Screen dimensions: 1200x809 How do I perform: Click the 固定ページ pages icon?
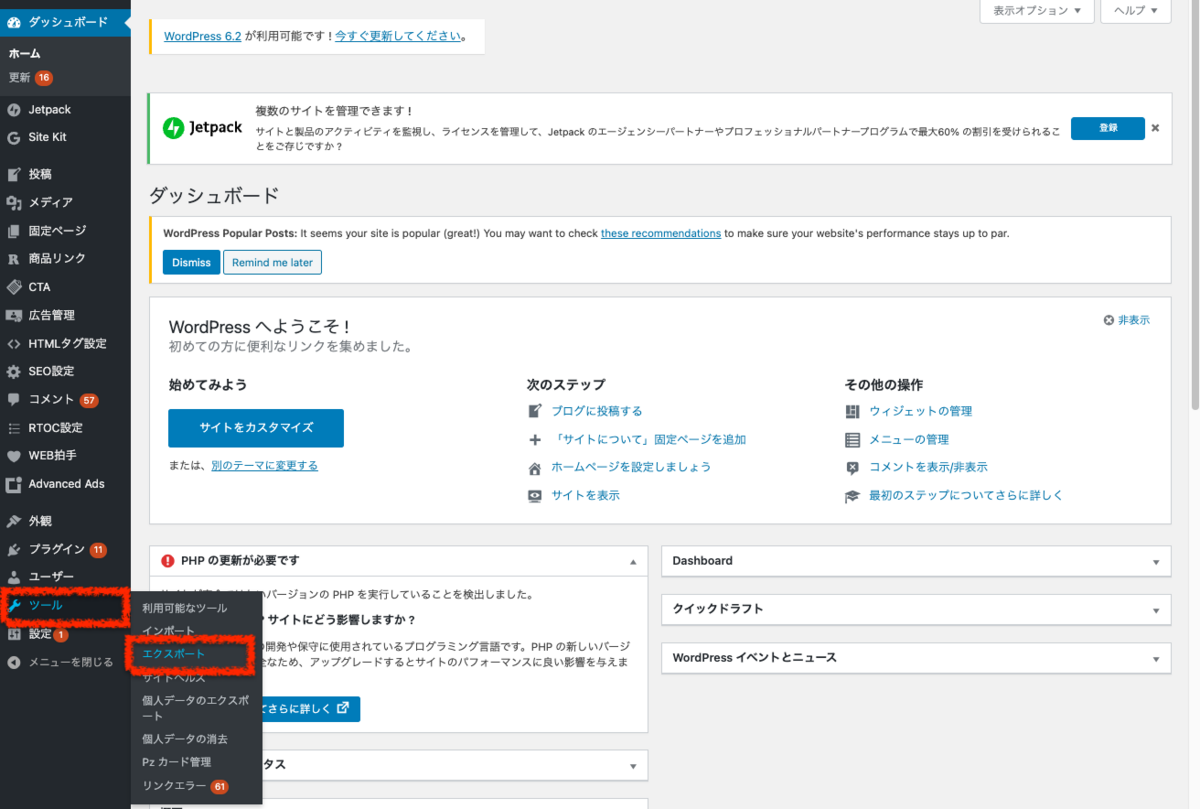pyautogui.click(x=14, y=231)
